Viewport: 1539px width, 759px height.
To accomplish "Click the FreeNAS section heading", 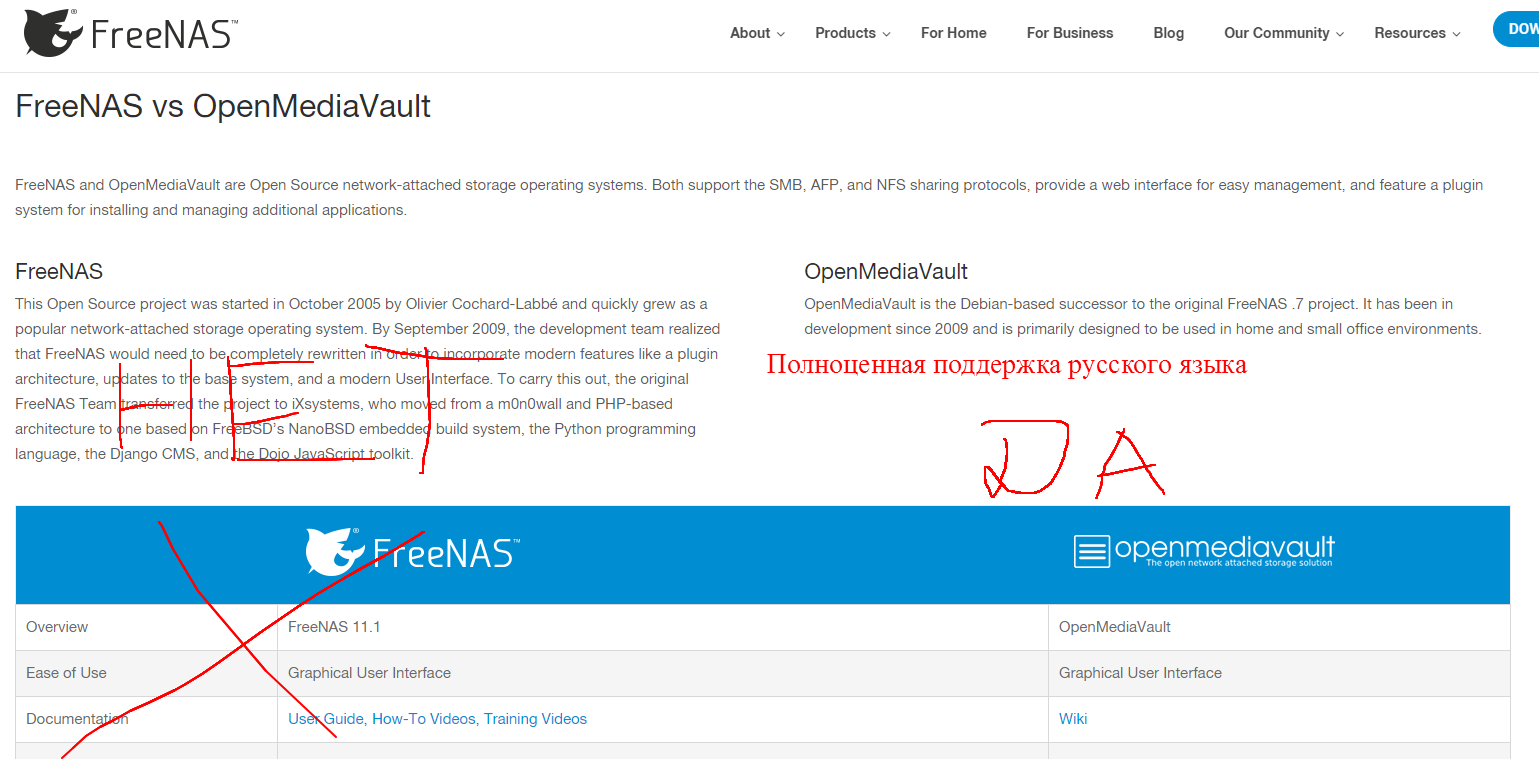I will [x=59, y=271].
